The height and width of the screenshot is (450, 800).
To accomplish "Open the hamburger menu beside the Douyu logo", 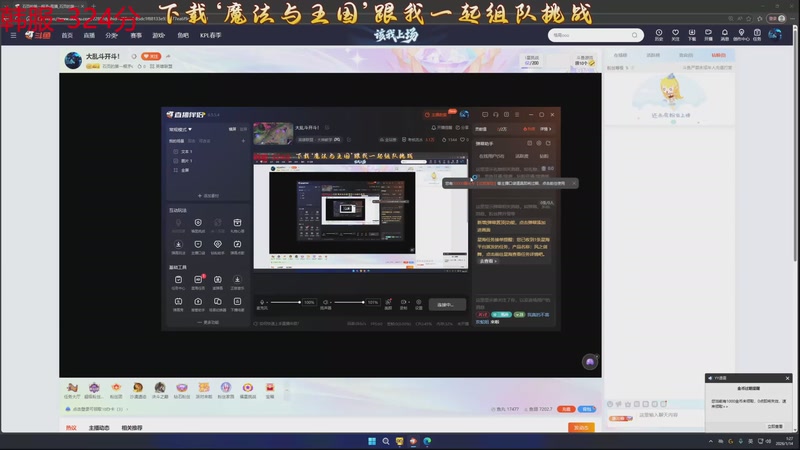I will (x=13, y=35).
